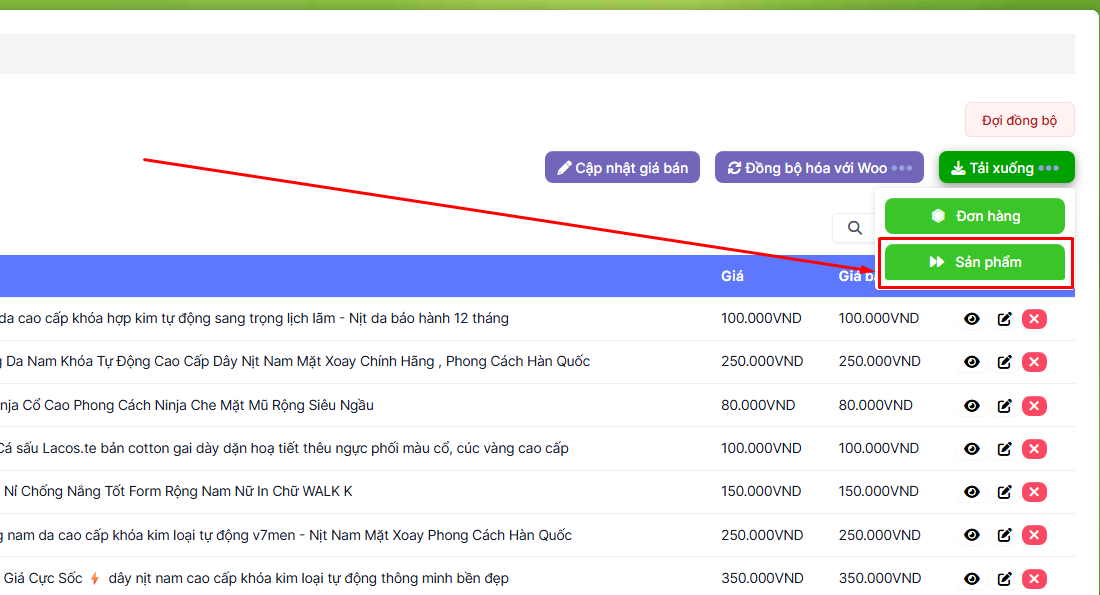This screenshot has height=595, width=1100.
Task: Edit the Lacos.te cotton shirt product
Action: (1004, 449)
